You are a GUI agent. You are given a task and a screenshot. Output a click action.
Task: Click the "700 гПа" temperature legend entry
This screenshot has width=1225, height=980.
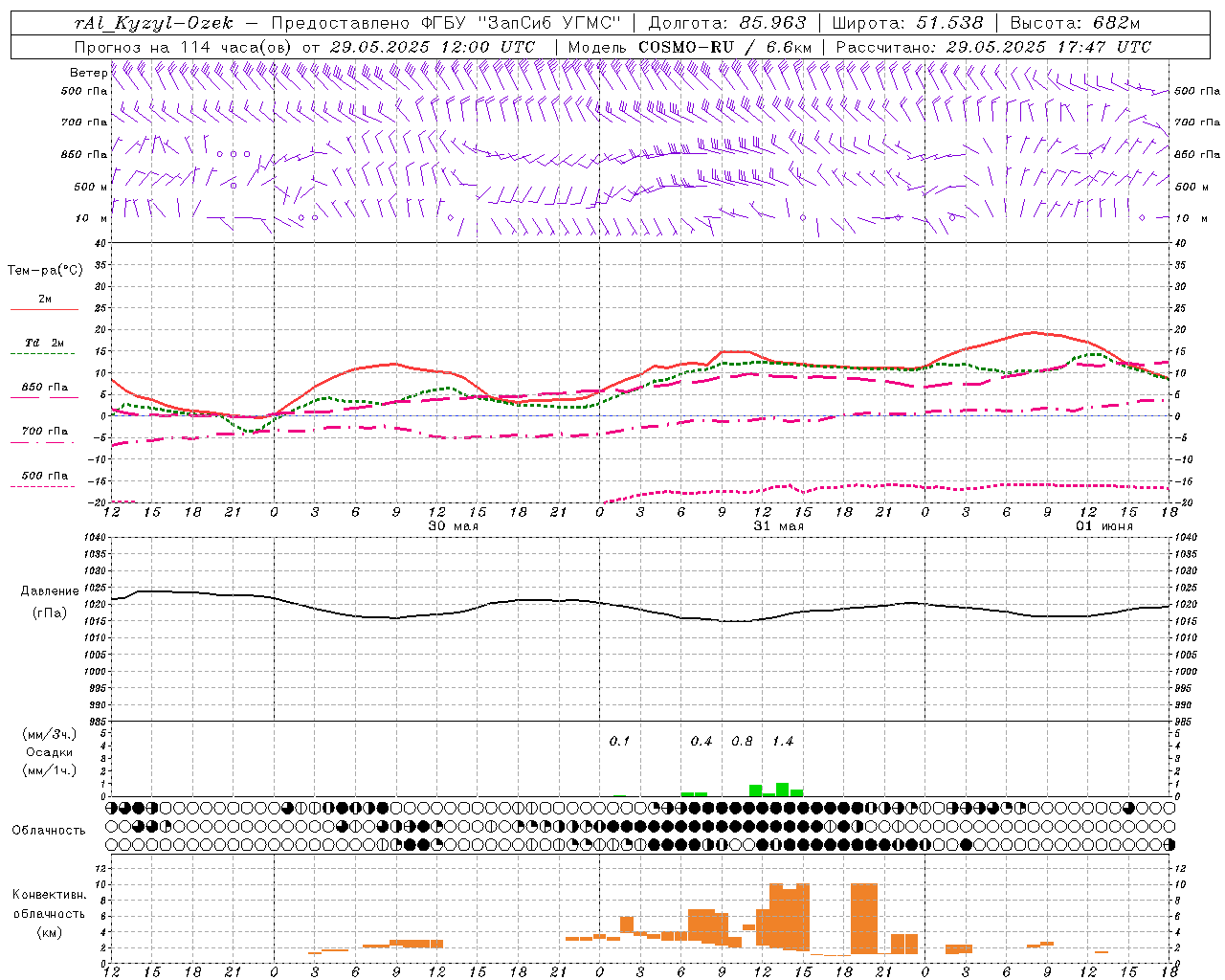pos(45,432)
